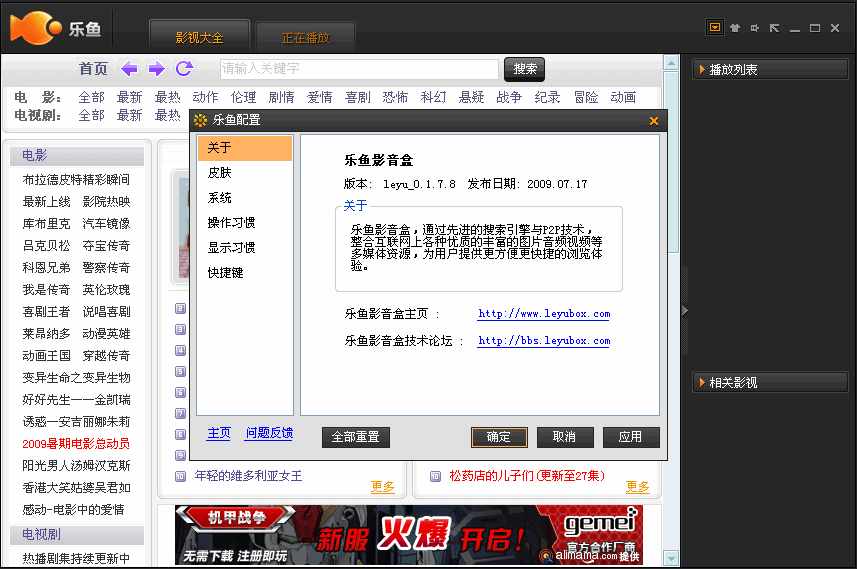Open the skin shirt icon in title bar
The height and width of the screenshot is (569, 857).
click(735, 28)
